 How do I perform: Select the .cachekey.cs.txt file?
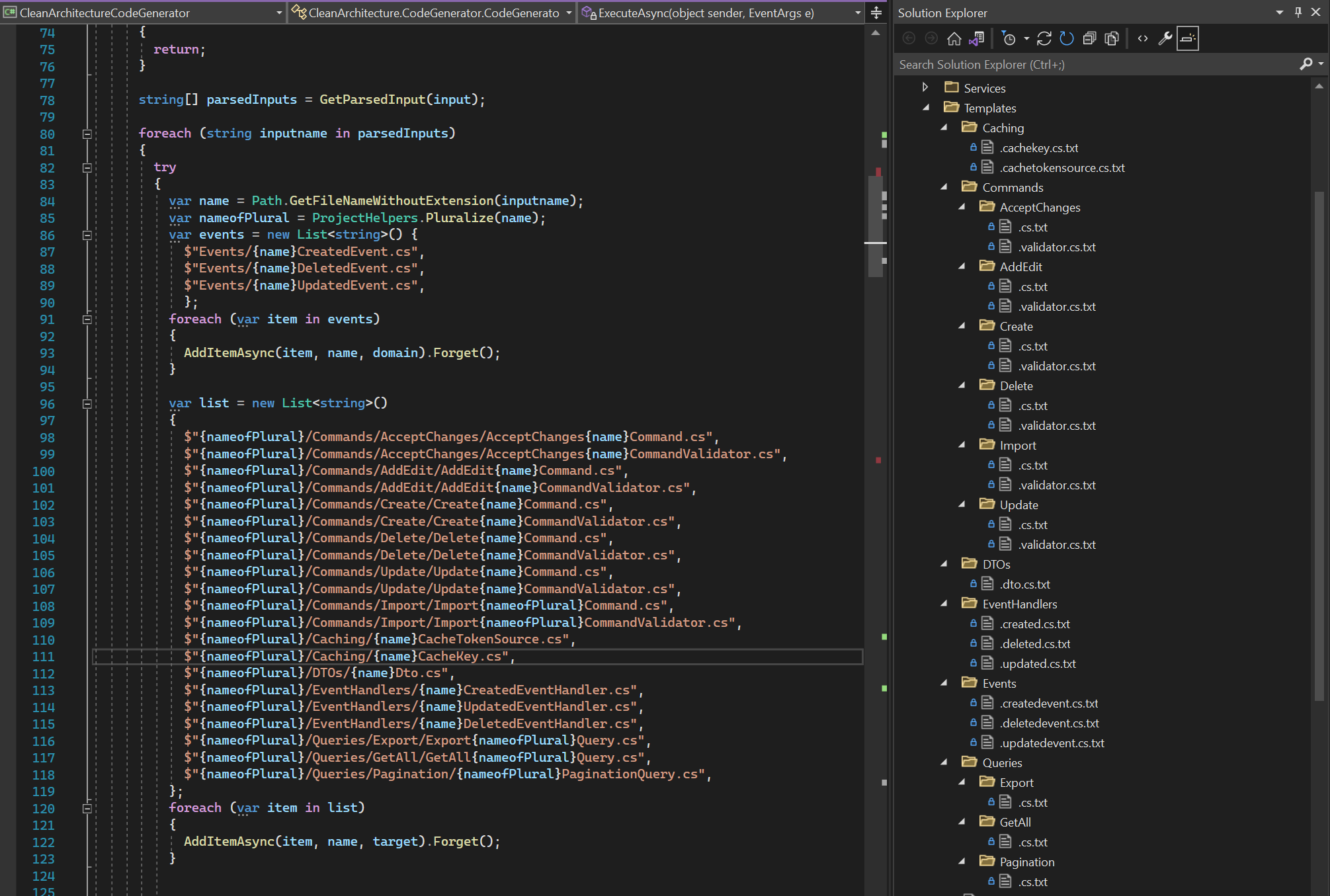coord(1039,148)
